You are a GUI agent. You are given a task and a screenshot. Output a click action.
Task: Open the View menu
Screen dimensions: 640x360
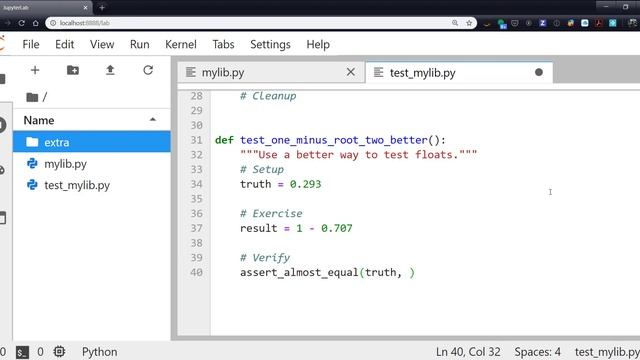(x=102, y=44)
